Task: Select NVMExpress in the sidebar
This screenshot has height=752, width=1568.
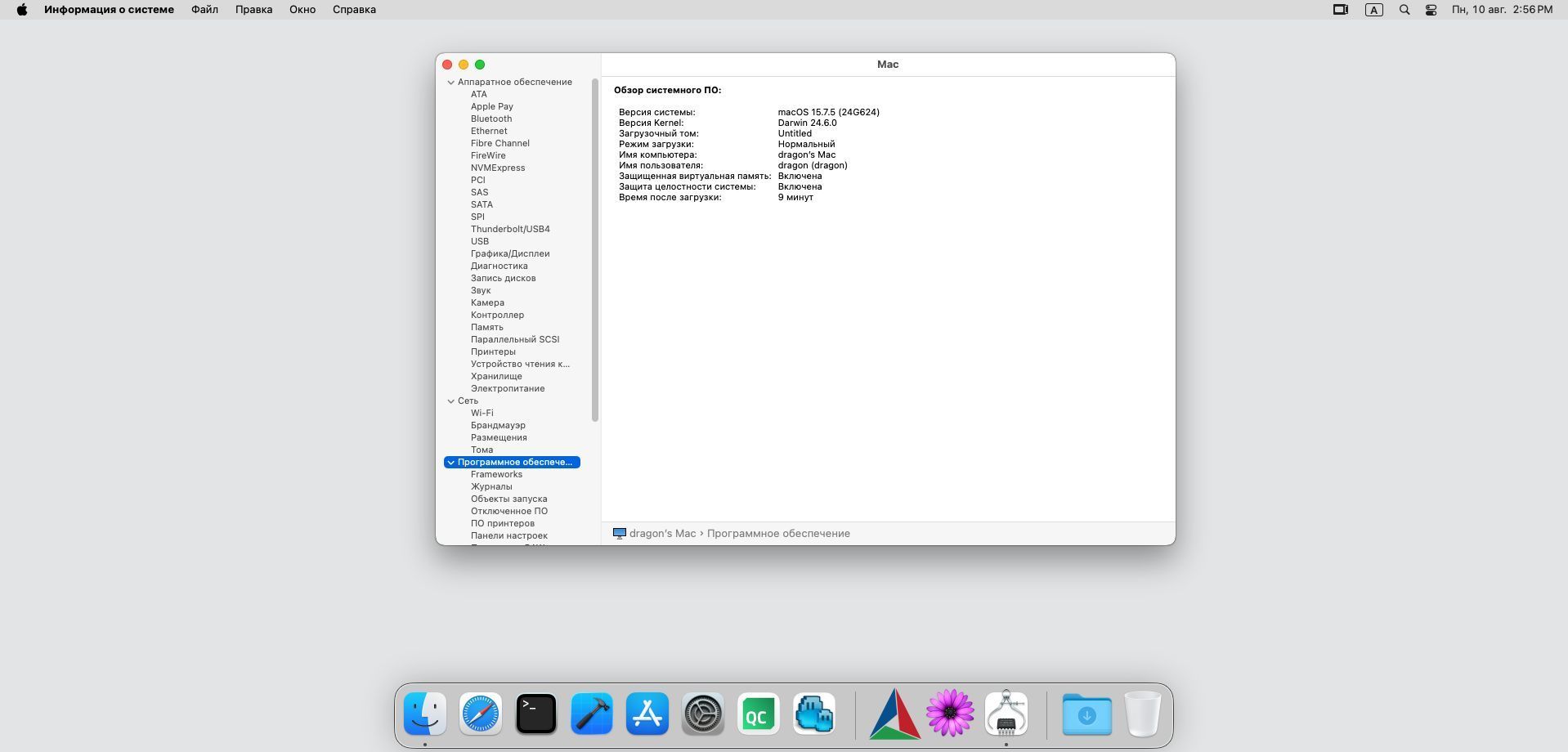Action: (x=498, y=168)
